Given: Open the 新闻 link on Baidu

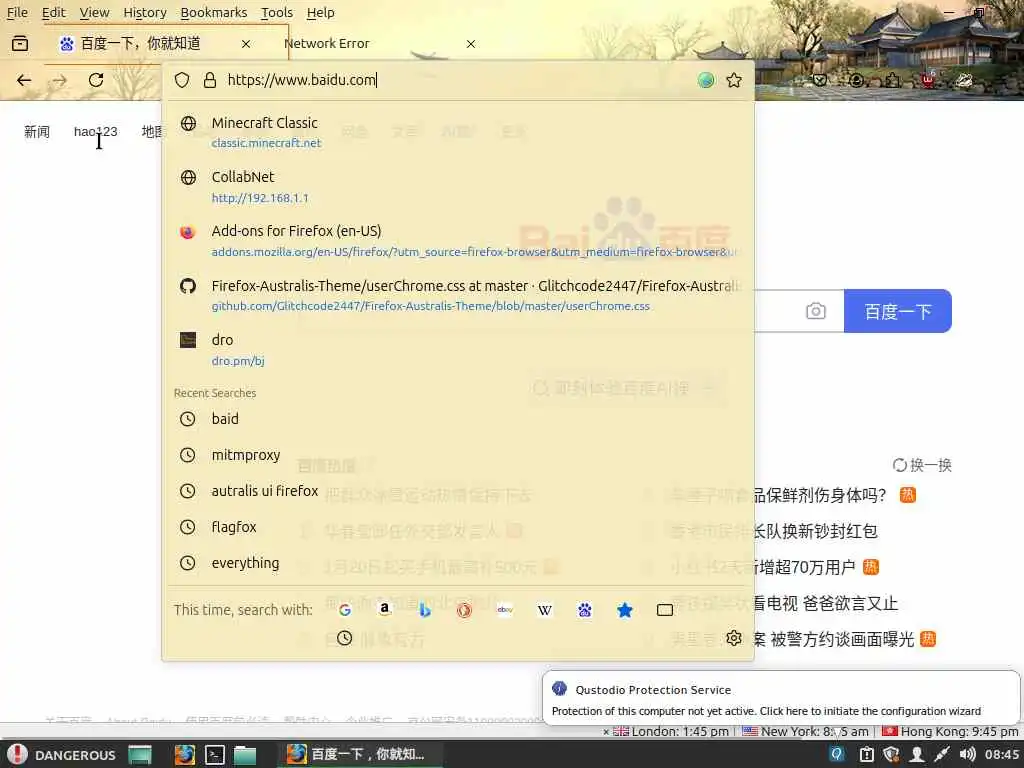Looking at the screenshot, I should [37, 132].
